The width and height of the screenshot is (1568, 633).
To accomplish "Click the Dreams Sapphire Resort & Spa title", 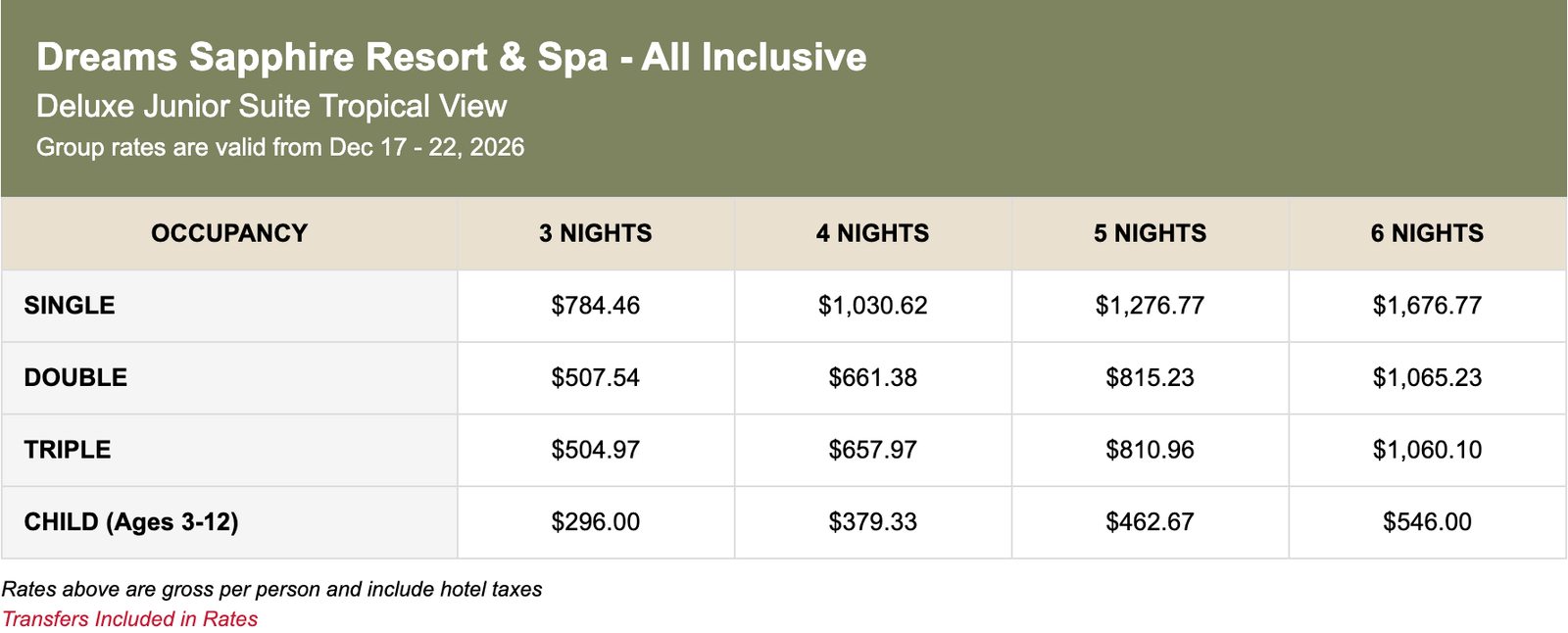I will [x=452, y=57].
